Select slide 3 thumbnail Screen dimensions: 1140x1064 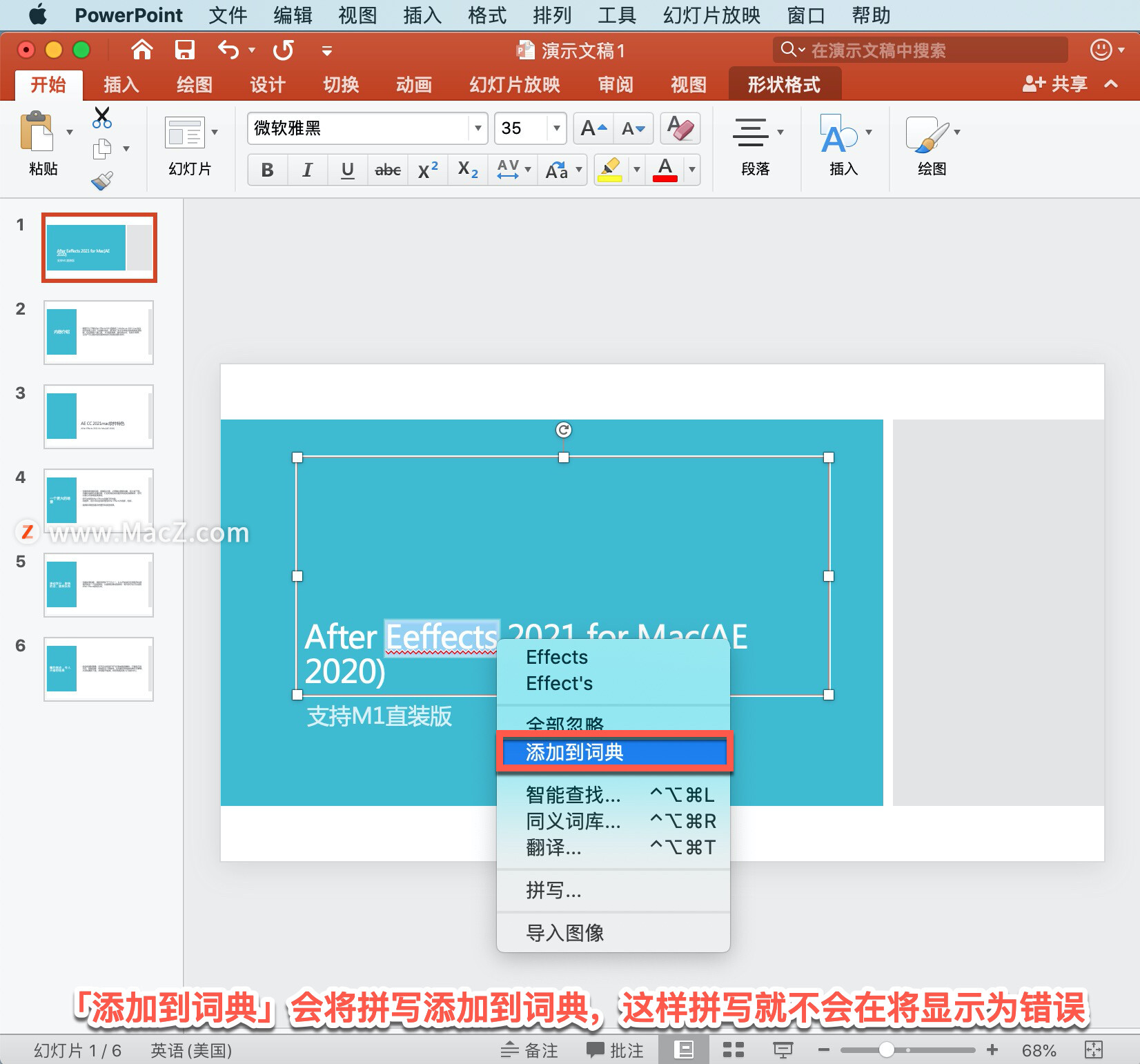click(99, 417)
